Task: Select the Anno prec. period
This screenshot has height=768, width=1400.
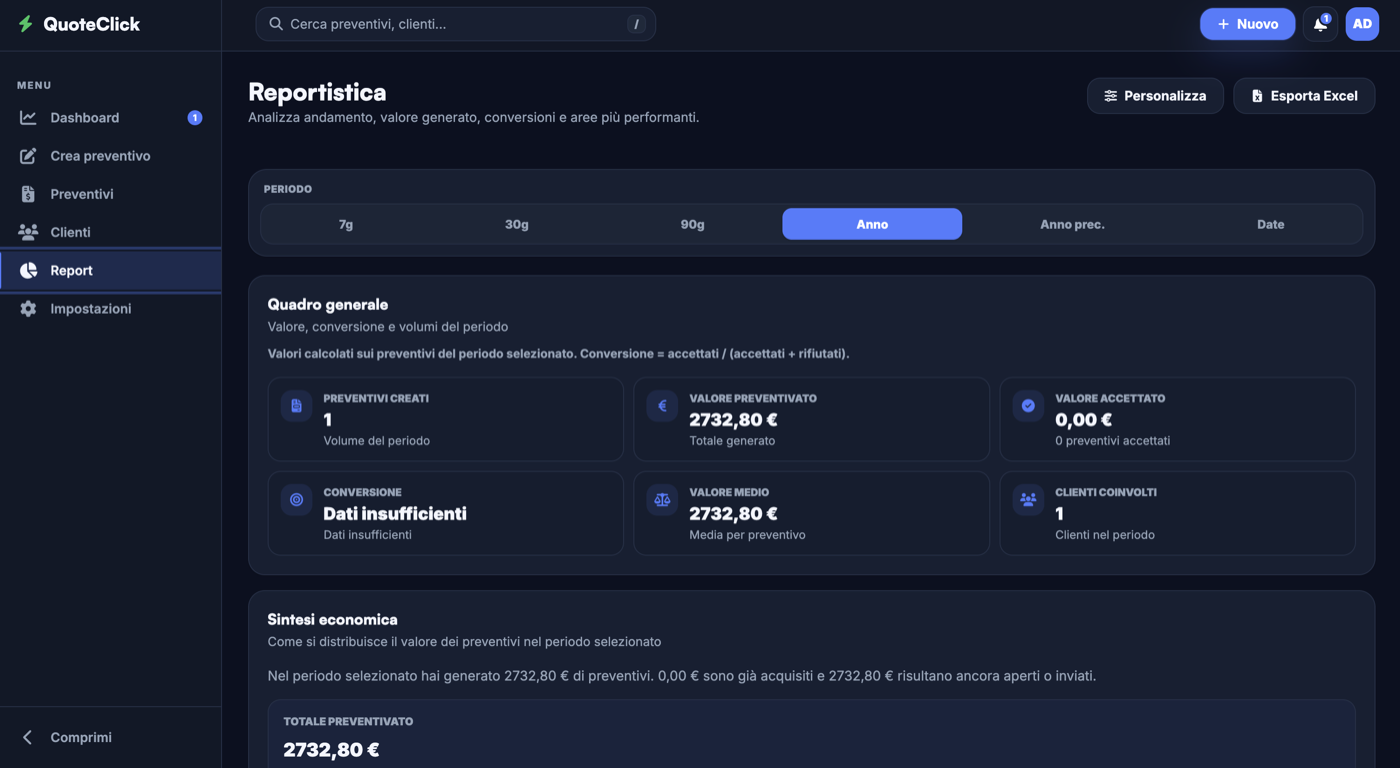Action: [1072, 224]
